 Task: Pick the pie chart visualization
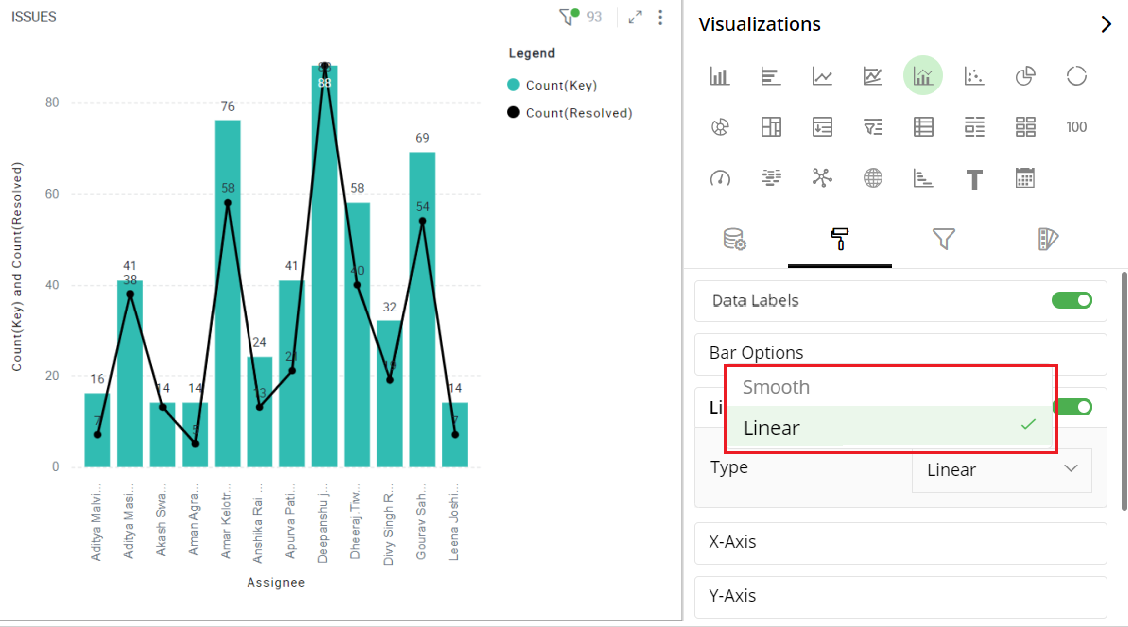(x=1025, y=75)
